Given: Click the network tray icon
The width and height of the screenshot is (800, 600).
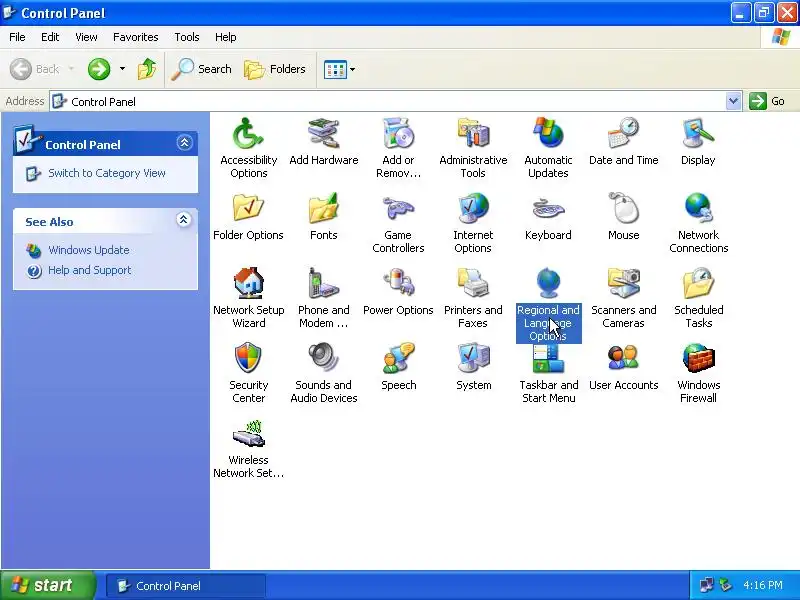Looking at the screenshot, I should click(x=707, y=585).
